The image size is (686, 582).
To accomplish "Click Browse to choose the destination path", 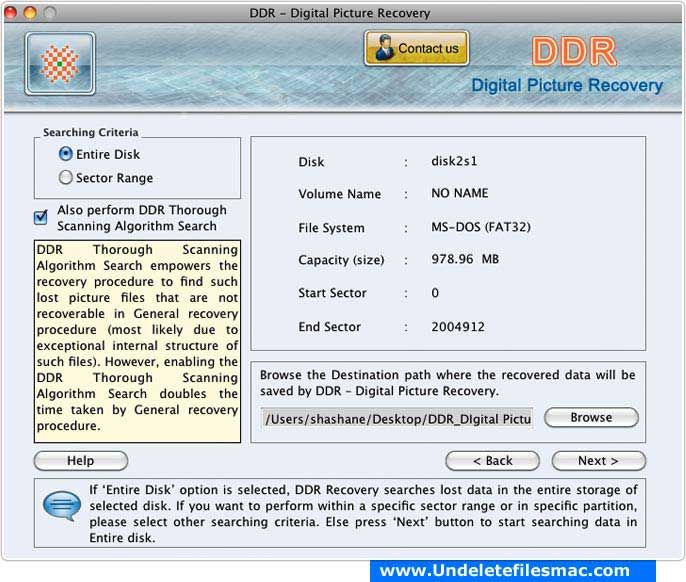I will [x=591, y=417].
